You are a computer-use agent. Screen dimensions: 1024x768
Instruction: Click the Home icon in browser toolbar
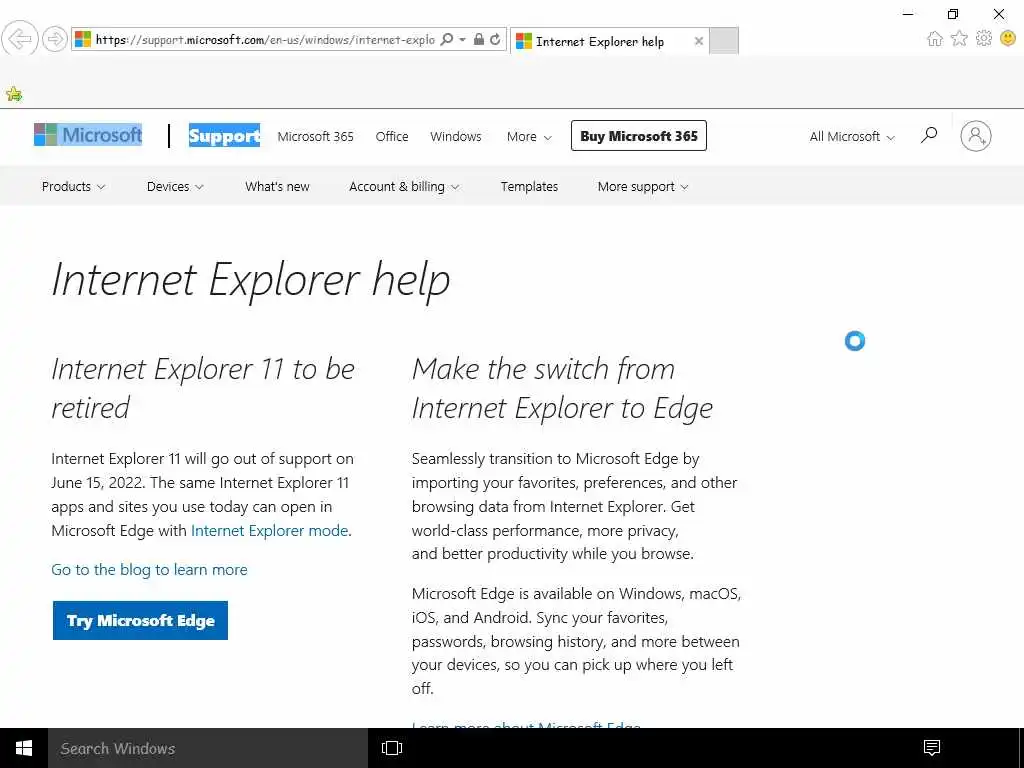(x=935, y=39)
